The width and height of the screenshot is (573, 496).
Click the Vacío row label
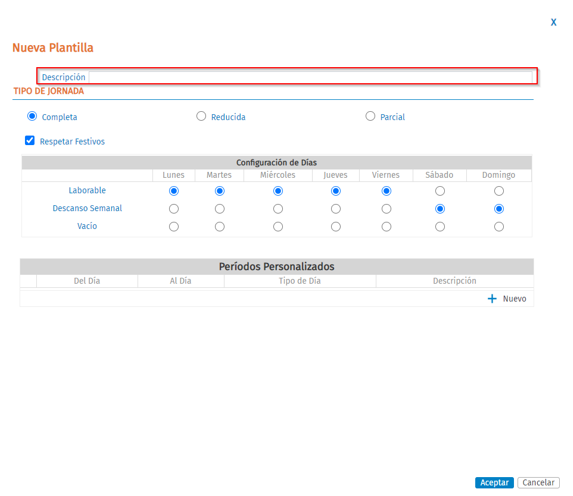[87, 226]
